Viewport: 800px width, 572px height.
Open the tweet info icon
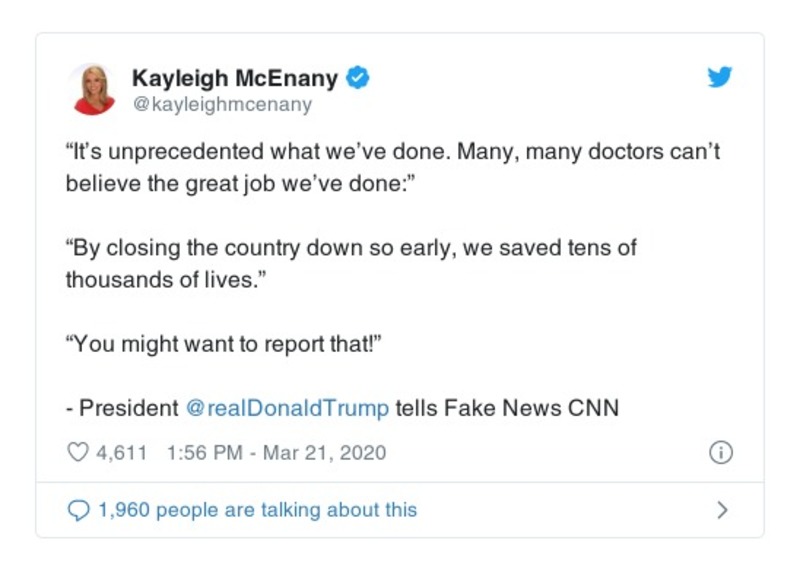point(720,453)
